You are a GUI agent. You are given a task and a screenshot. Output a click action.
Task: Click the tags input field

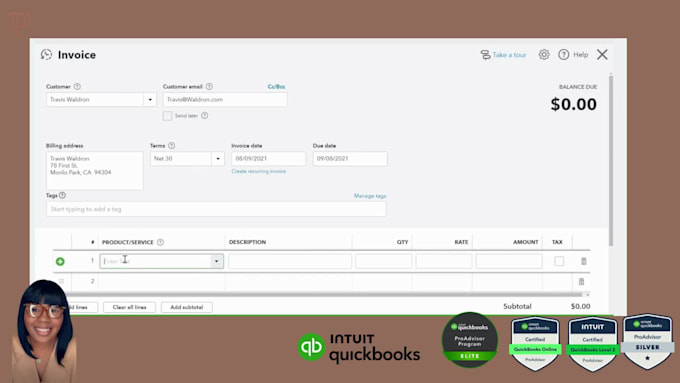click(x=216, y=209)
